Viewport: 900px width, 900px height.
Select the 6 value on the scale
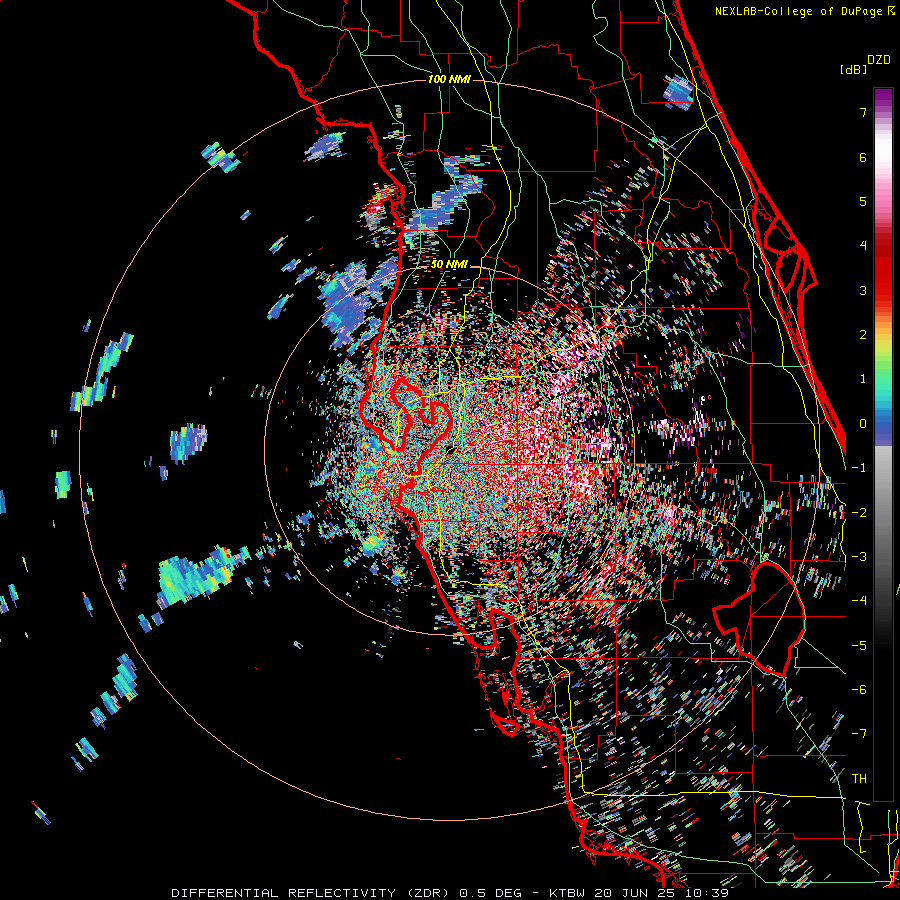click(863, 157)
